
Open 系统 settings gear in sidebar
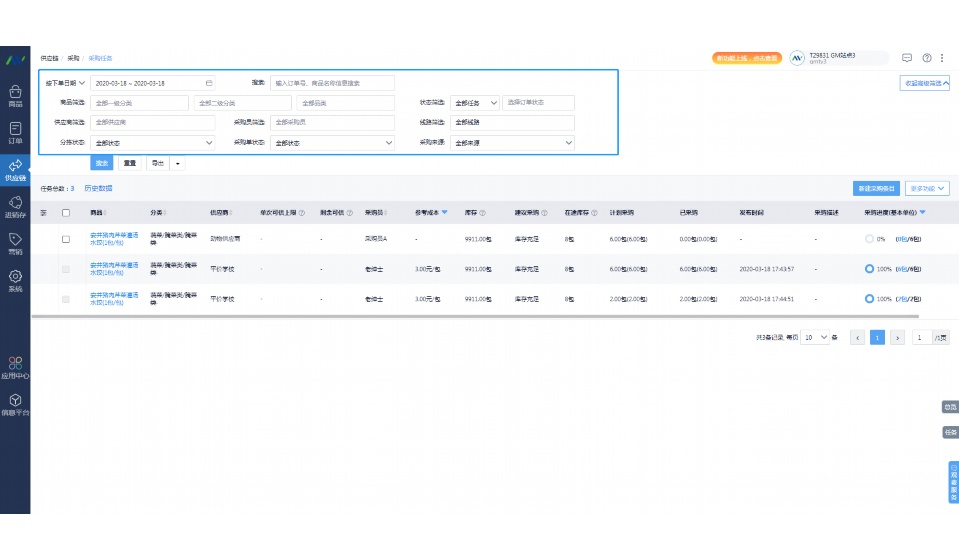point(15,280)
